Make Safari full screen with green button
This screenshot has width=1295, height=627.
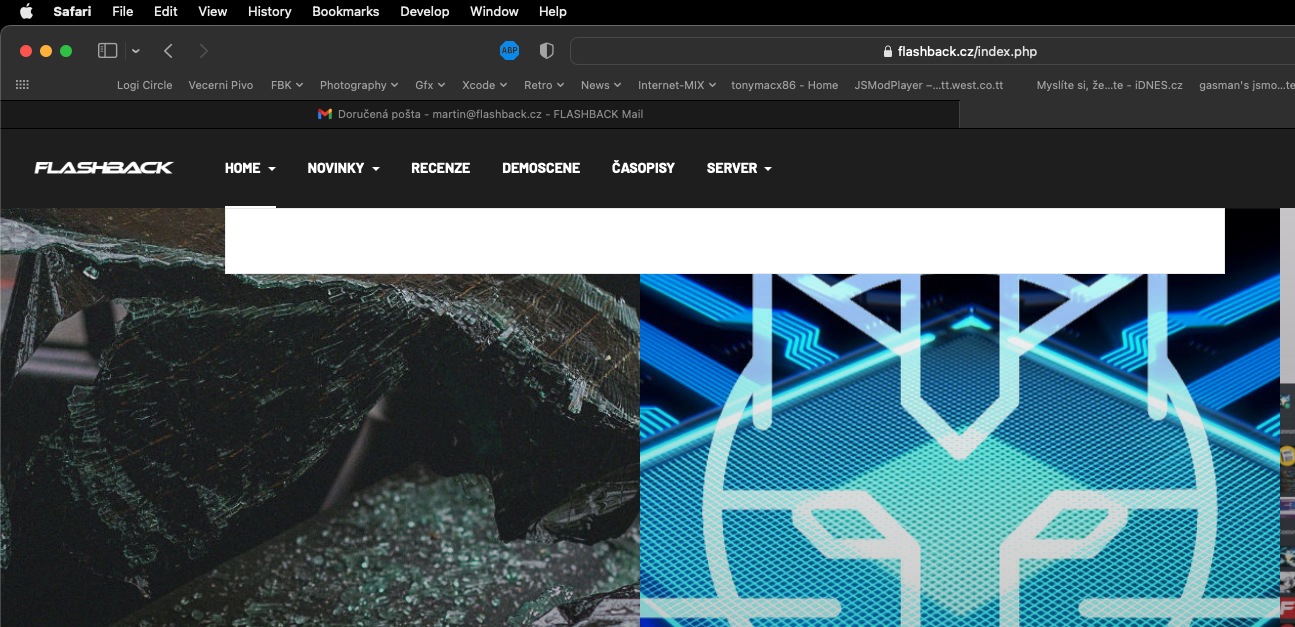click(x=66, y=51)
